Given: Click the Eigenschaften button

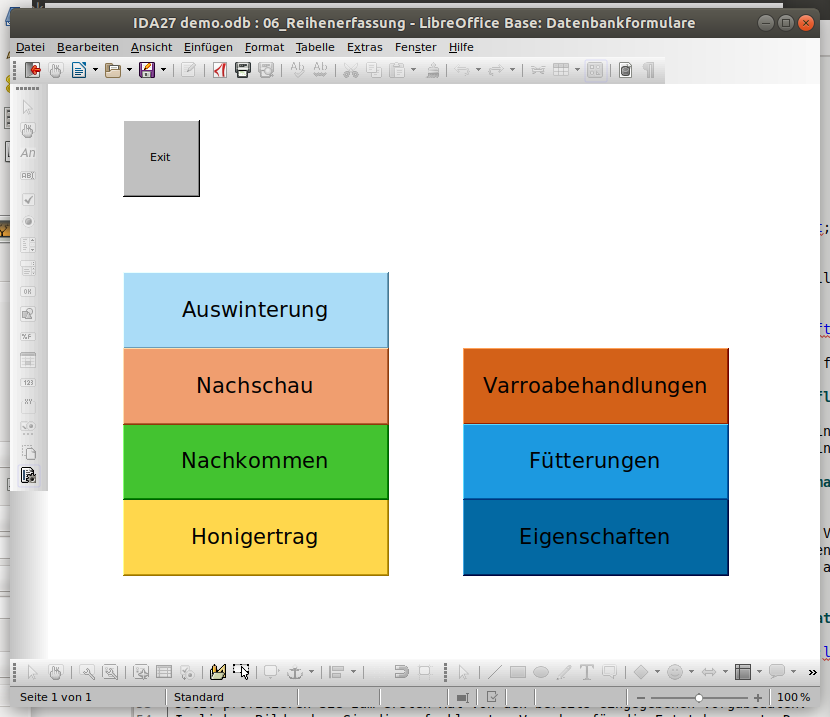Looking at the screenshot, I should tap(596, 537).
